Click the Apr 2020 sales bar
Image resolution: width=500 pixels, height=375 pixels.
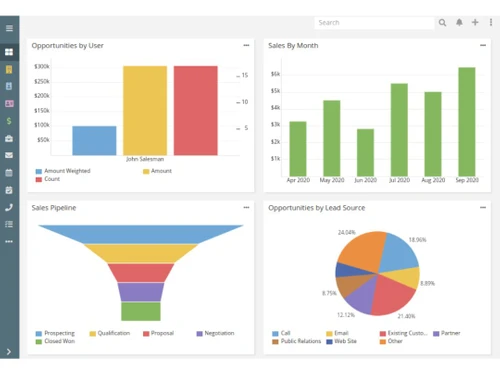pos(298,149)
